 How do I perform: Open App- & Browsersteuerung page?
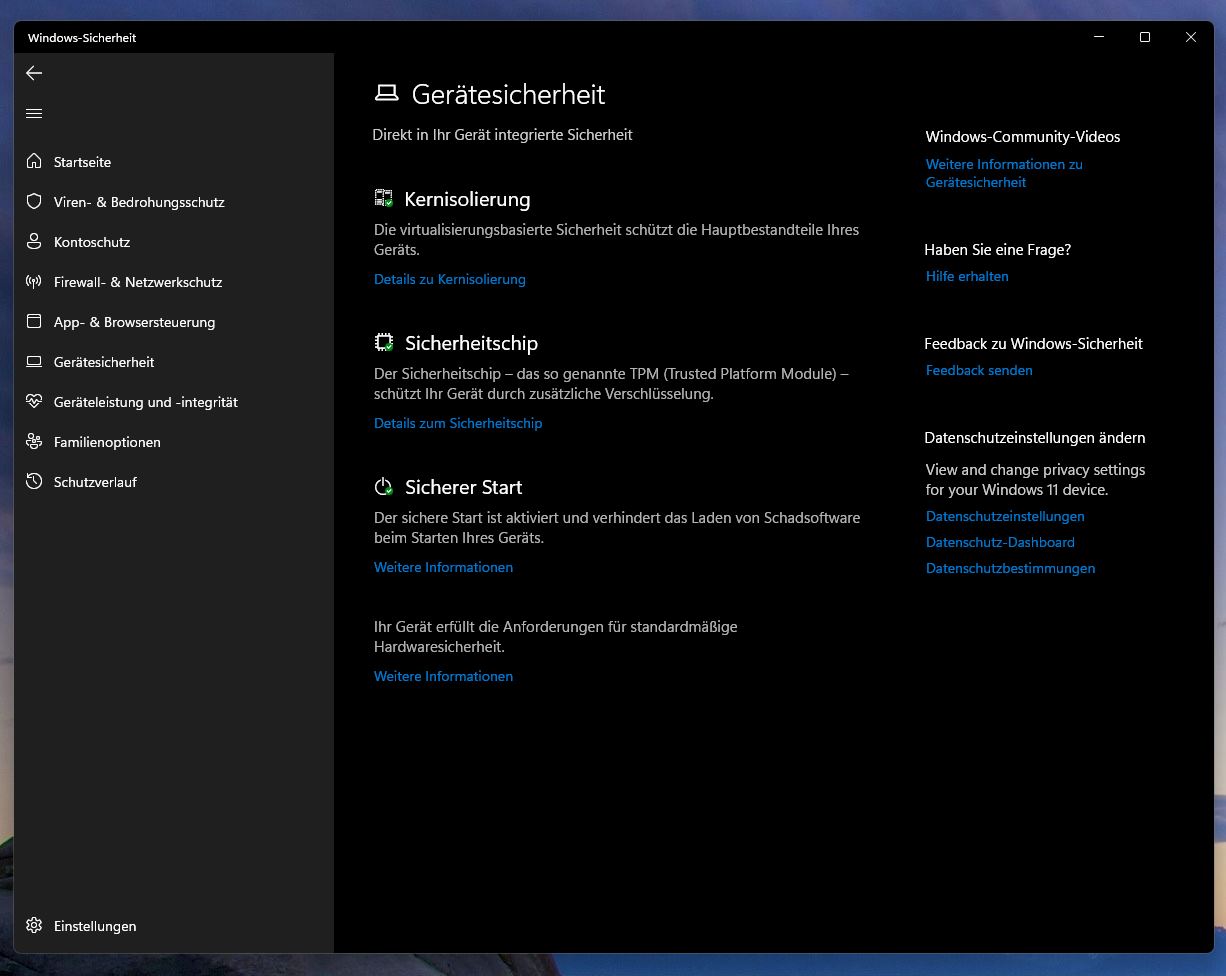(134, 322)
